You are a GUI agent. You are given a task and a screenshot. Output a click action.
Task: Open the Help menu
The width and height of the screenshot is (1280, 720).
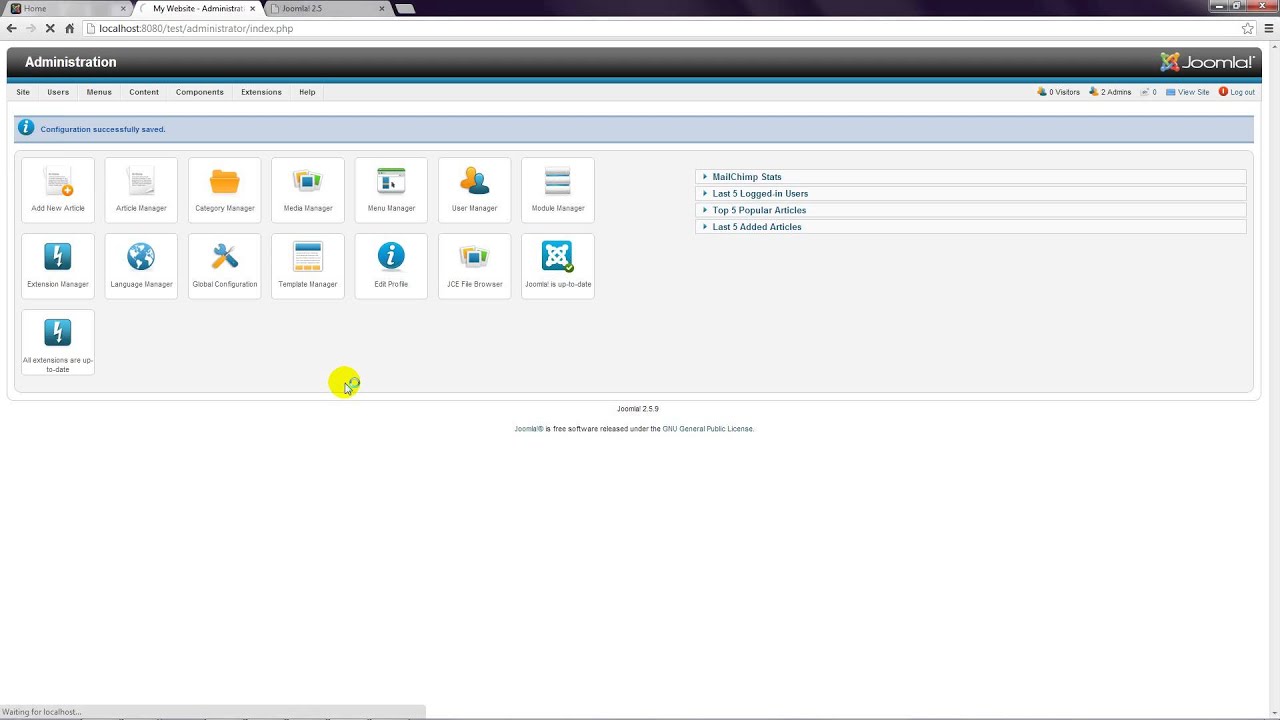[x=307, y=92]
